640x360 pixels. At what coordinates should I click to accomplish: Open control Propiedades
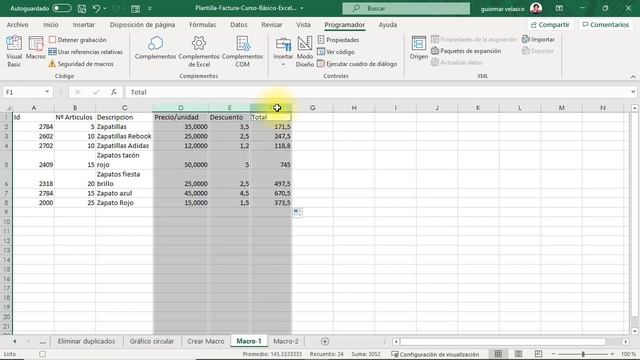pos(338,40)
